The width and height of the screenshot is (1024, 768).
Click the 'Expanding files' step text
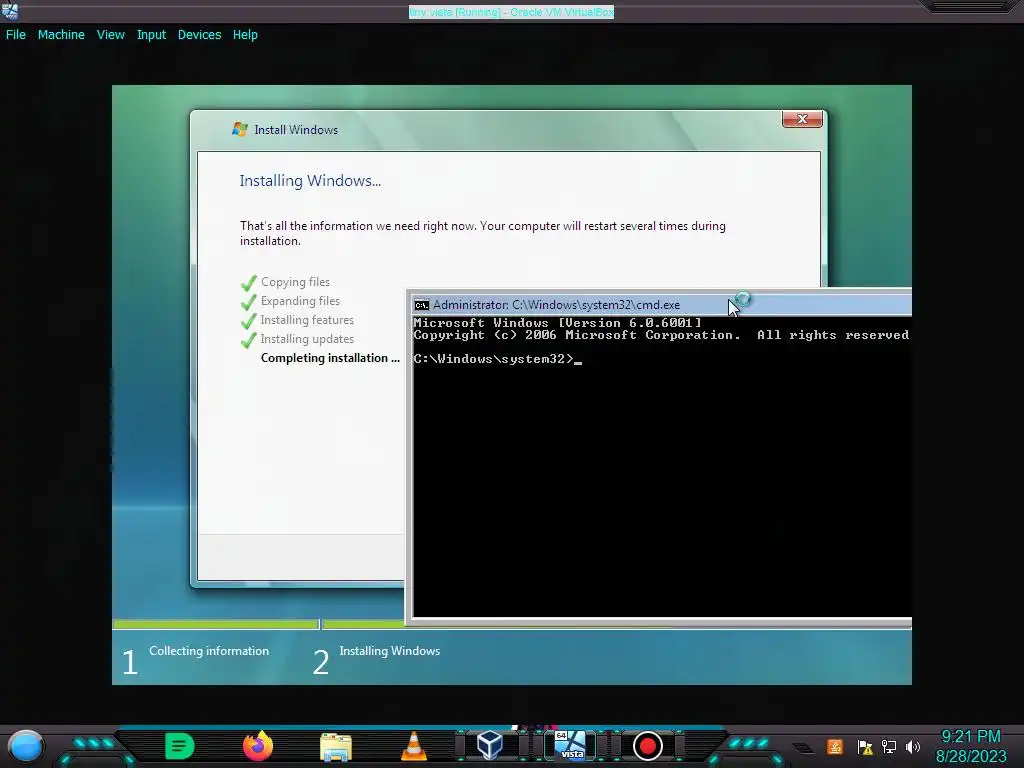(x=300, y=300)
